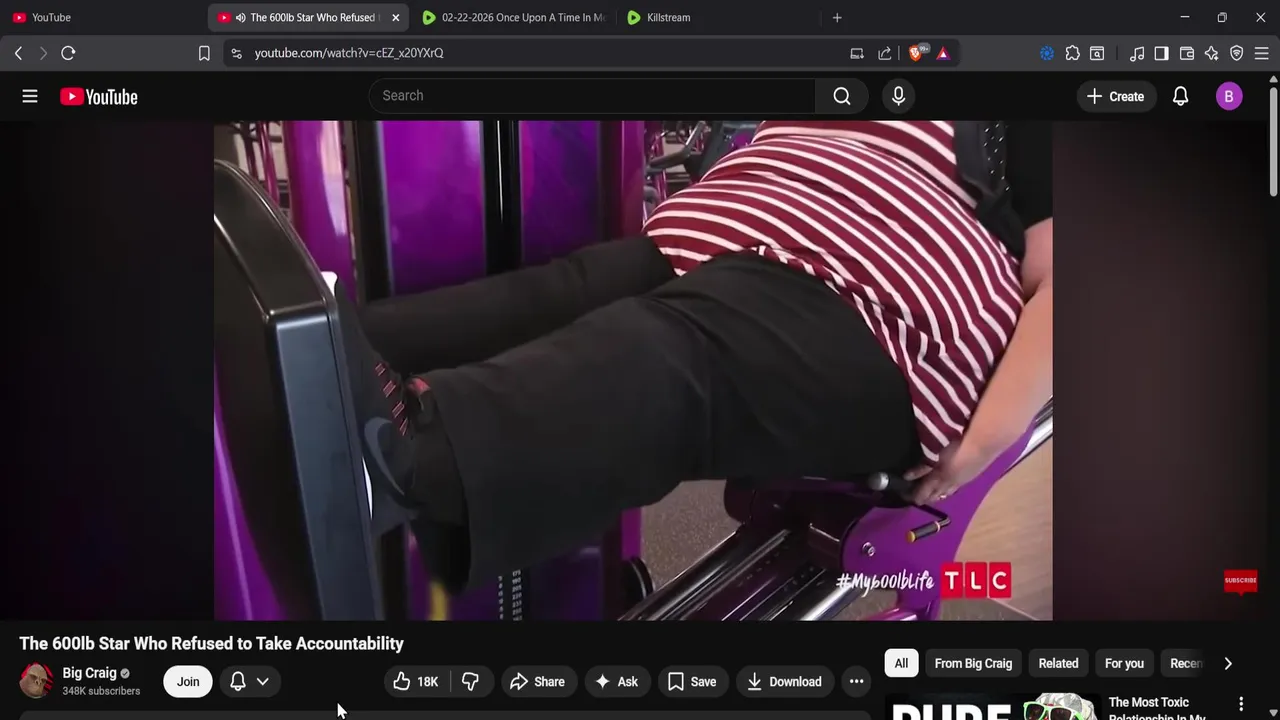This screenshot has width=1280, height=720.
Task: Select the From Big Craig chip
Action: (973, 663)
